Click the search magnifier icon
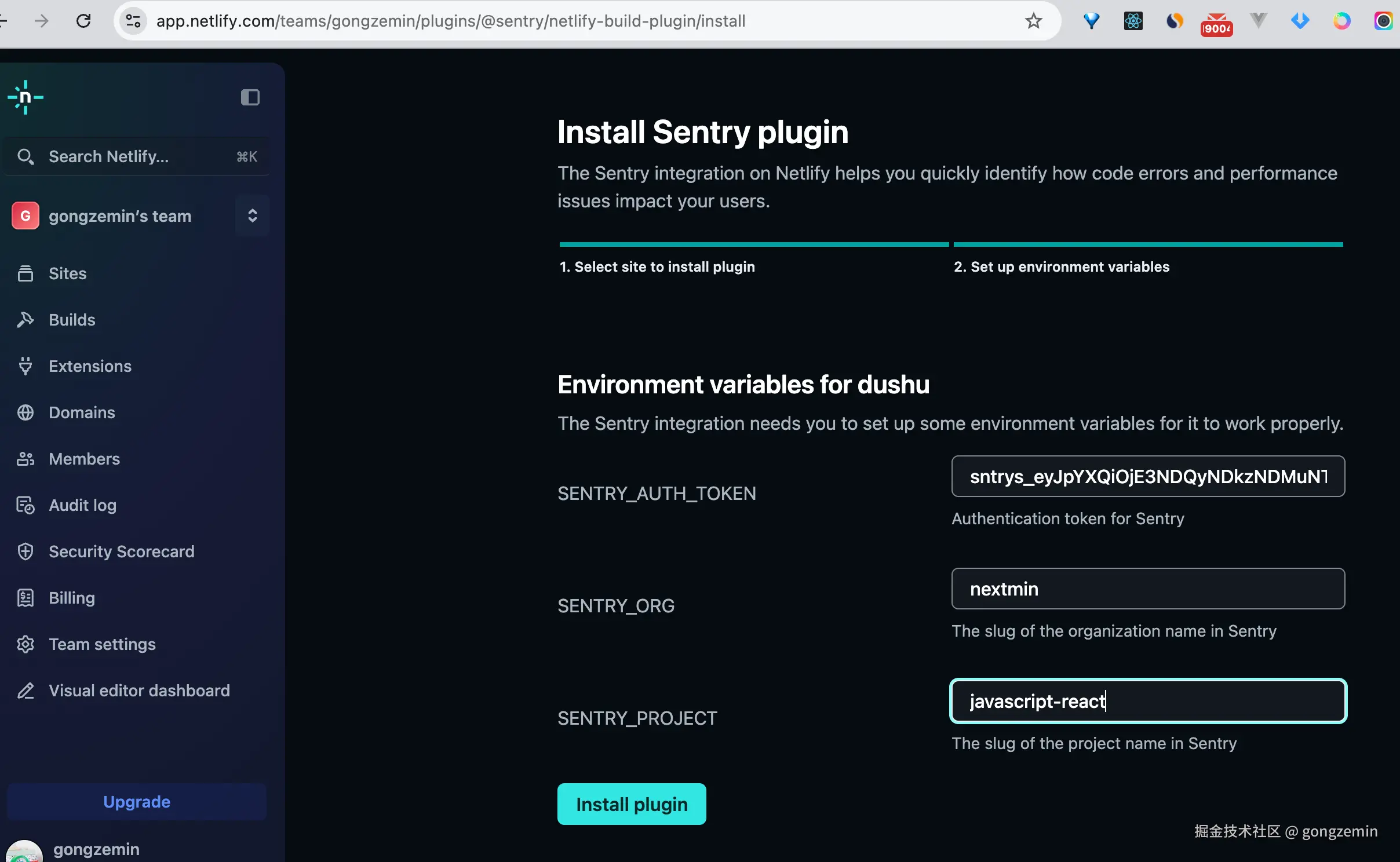The height and width of the screenshot is (862, 1400). pyautogui.click(x=25, y=156)
